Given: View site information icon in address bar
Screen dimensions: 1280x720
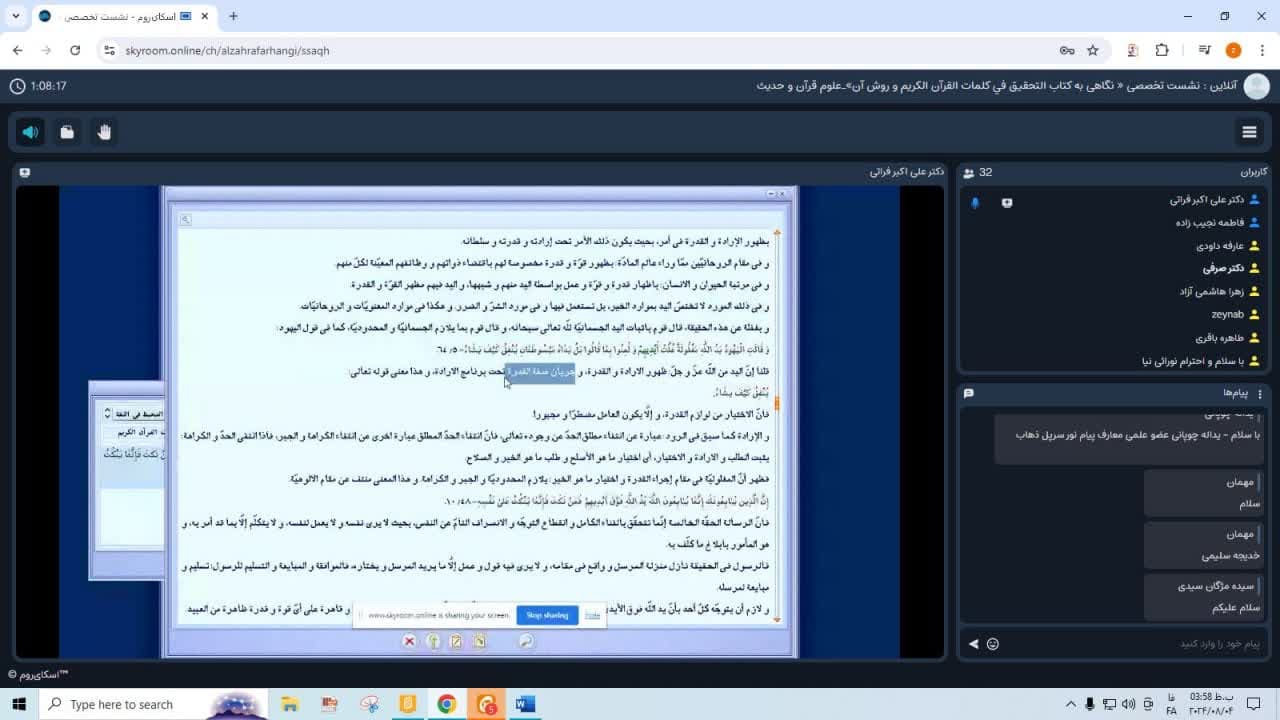Looking at the screenshot, I should [110, 50].
